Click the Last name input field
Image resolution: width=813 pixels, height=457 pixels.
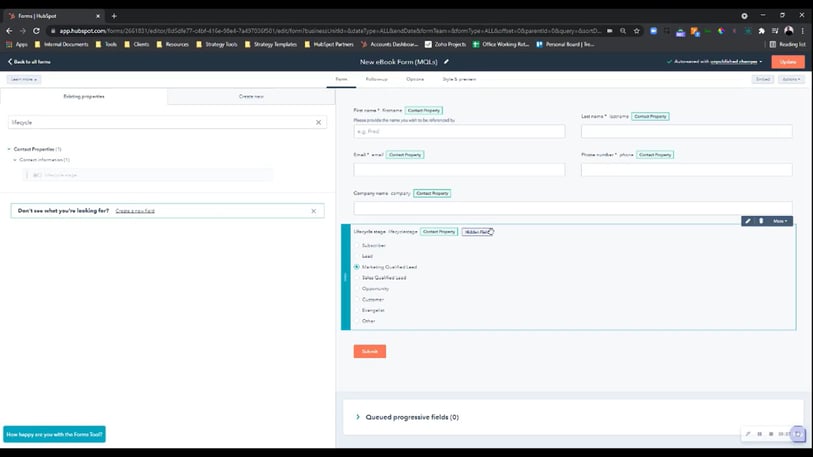[x=686, y=132]
